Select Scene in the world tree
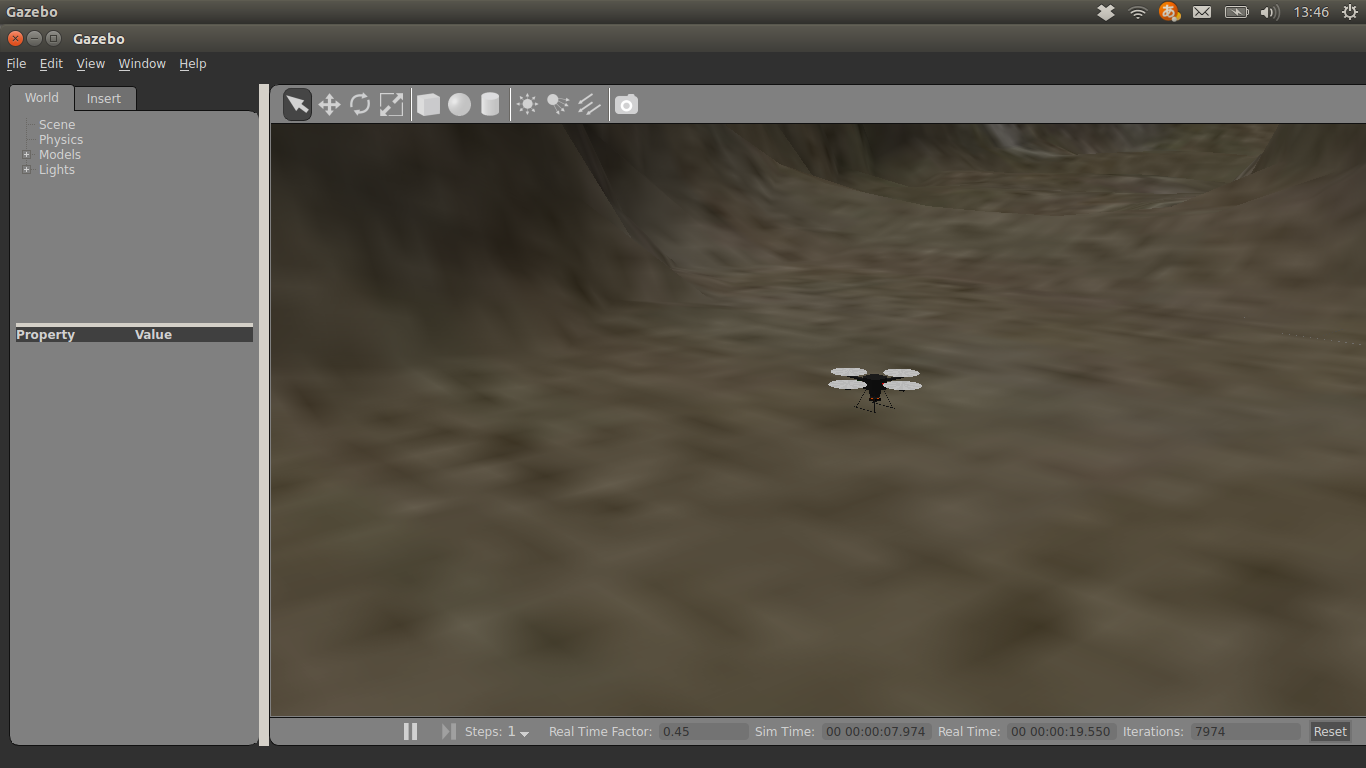The image size is (1366, 768). (57, 125)
